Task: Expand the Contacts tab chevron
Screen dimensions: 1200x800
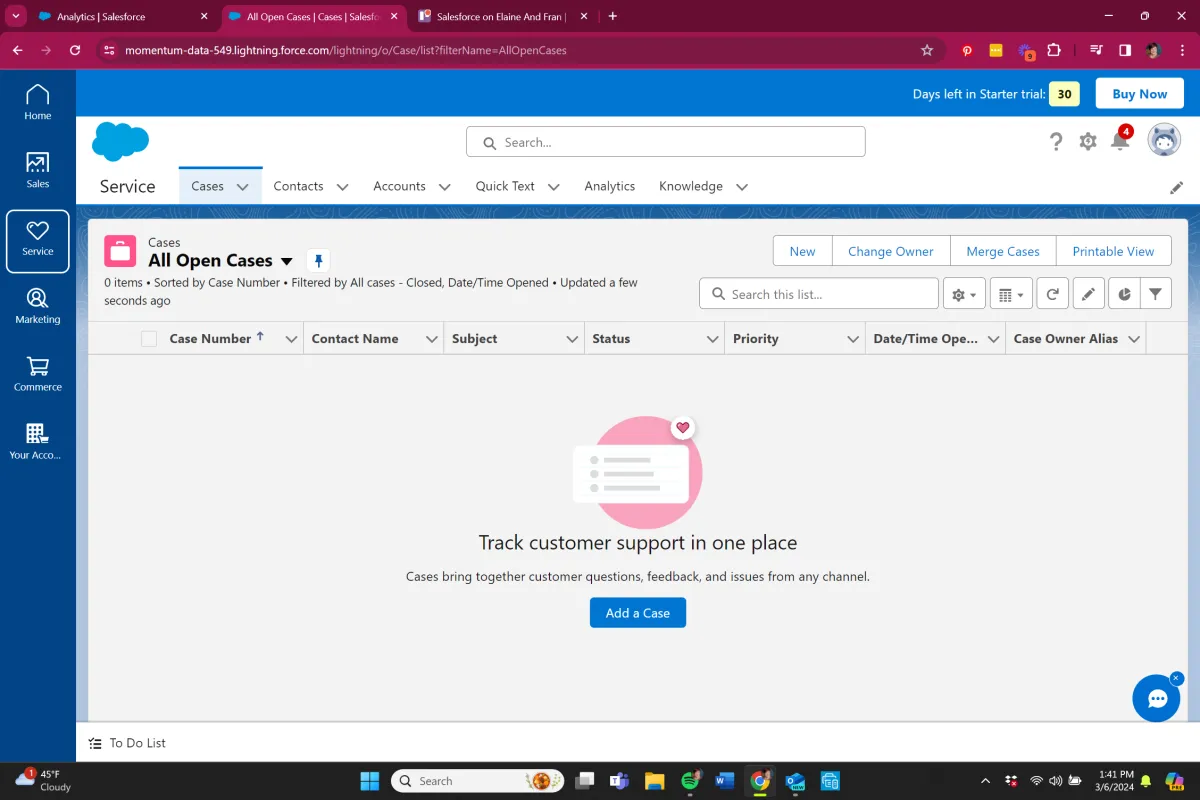Action: click(342, 187)
